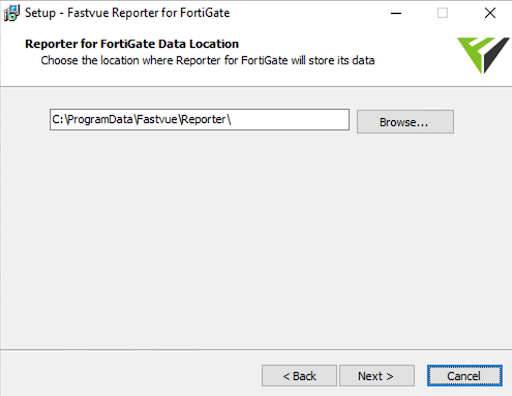
Task: Click the Browse... button
Action: (405, 122)
